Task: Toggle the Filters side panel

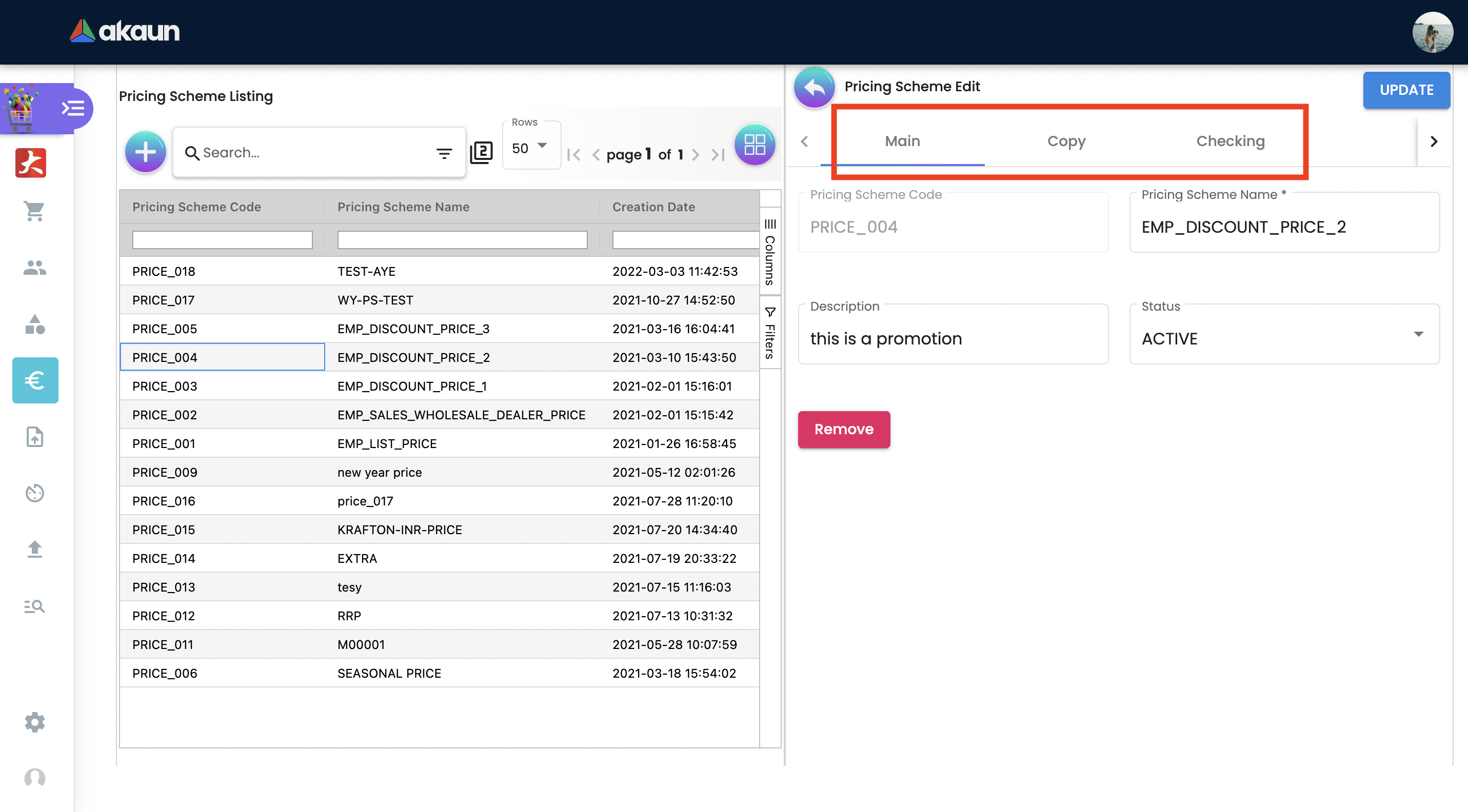Action: [x=770, y=333]
